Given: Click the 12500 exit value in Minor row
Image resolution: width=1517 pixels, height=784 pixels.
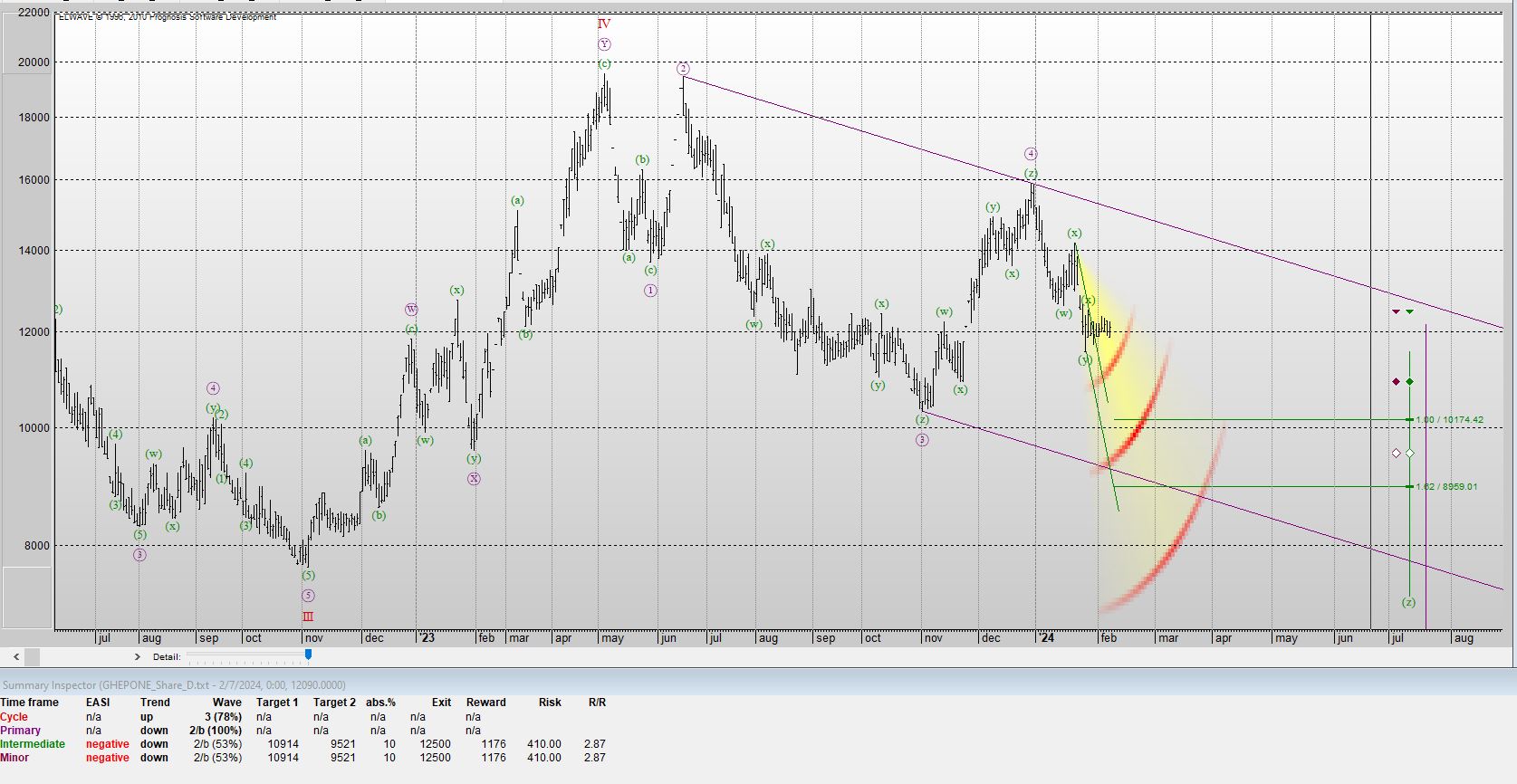Looking at the screenshot, I should coord(435,758).
